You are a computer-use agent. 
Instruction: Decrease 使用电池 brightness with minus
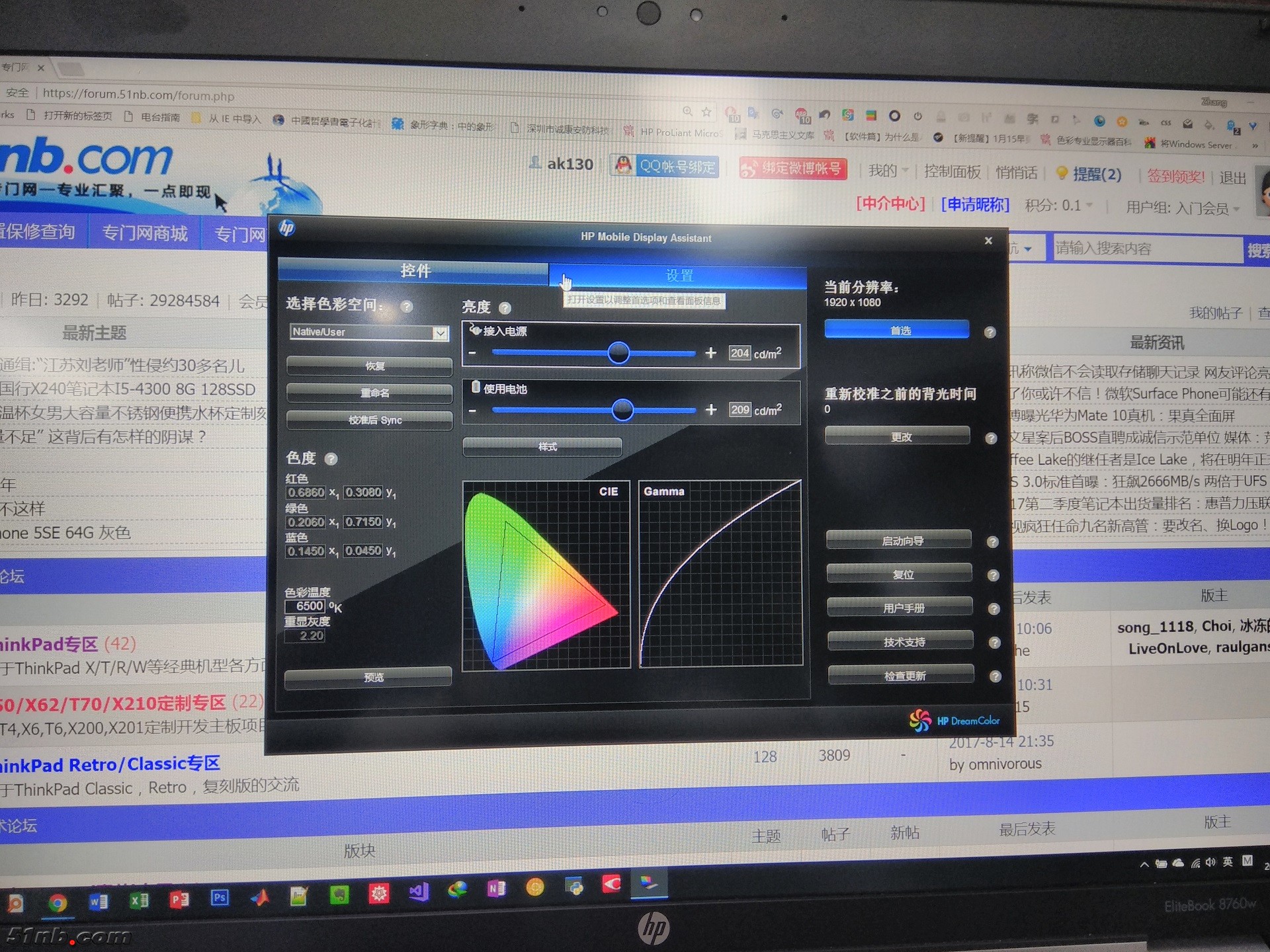(x=472, y=411)
